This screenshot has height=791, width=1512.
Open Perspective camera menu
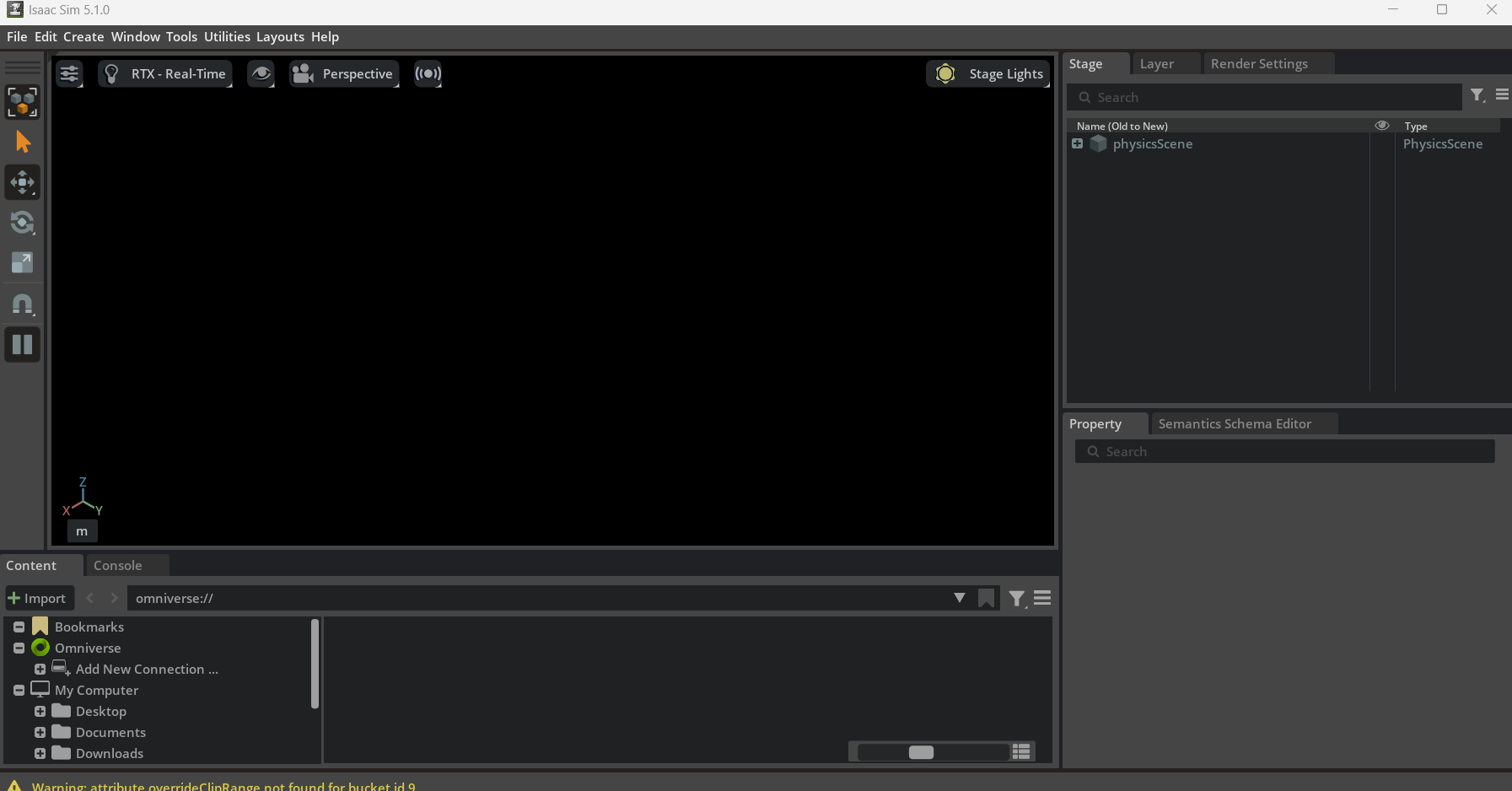tap(344, 74)
